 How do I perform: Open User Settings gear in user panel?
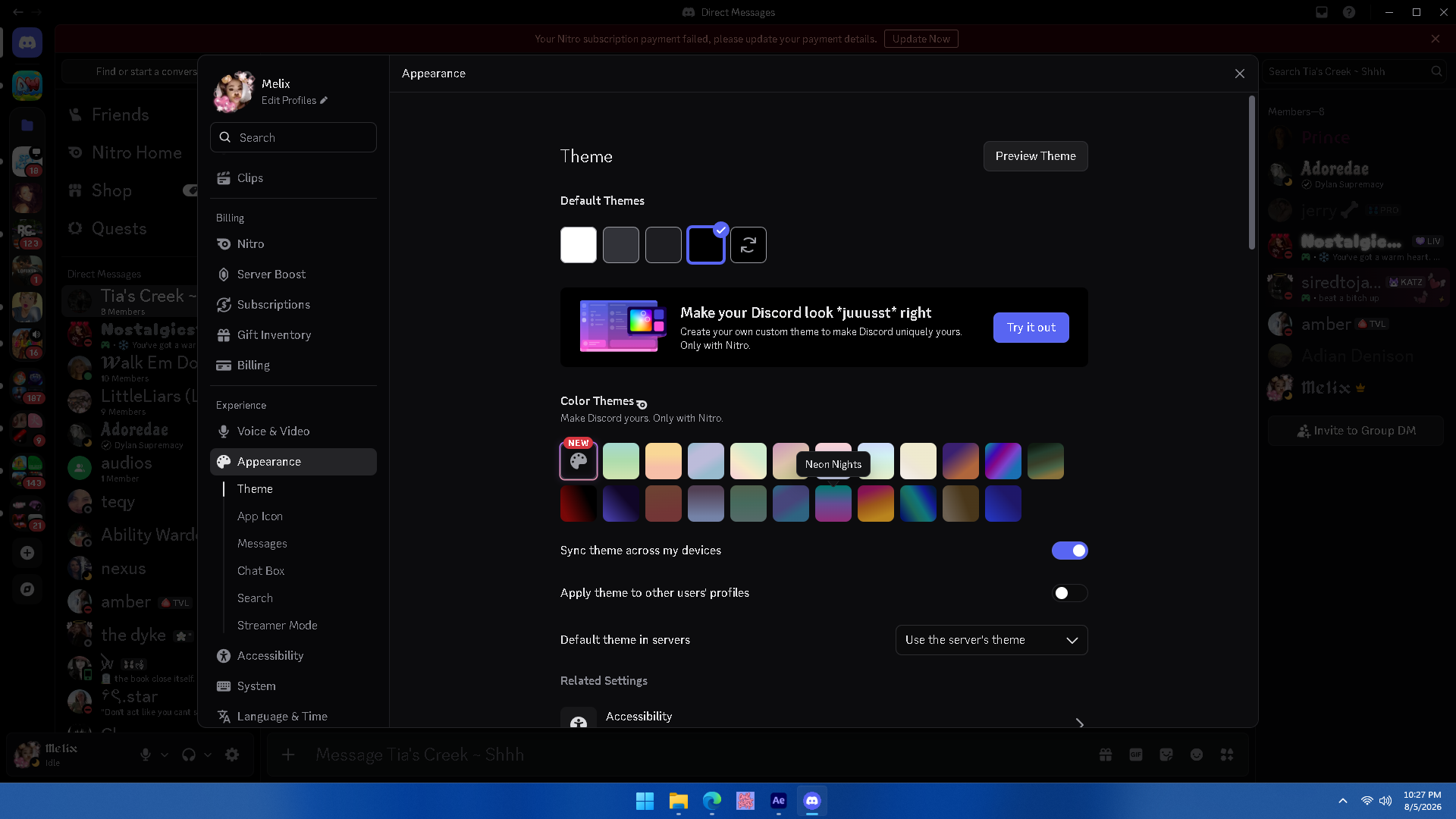[x=232, y=755]
